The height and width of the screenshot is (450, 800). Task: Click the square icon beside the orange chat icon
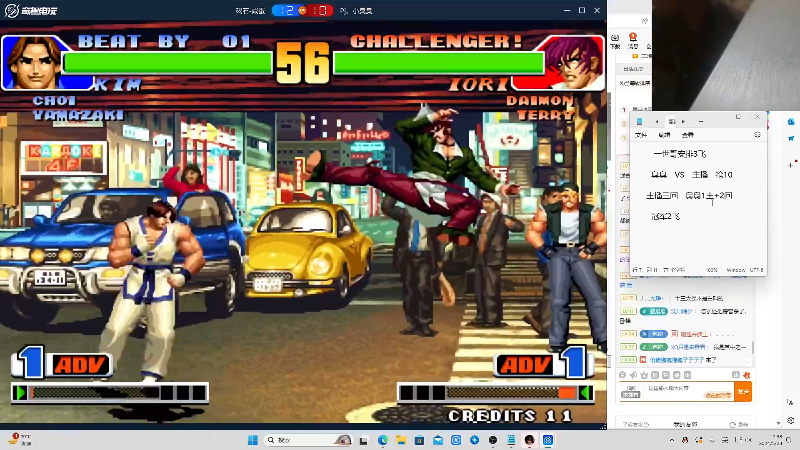[736, 375]
